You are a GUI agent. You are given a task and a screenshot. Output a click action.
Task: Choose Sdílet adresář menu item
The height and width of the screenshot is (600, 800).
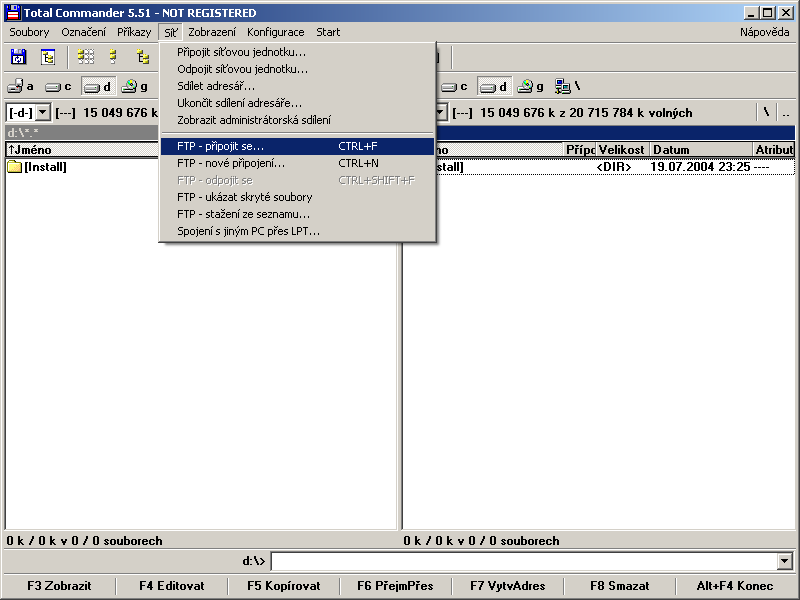pyautogui.click(x=298, y=86)
